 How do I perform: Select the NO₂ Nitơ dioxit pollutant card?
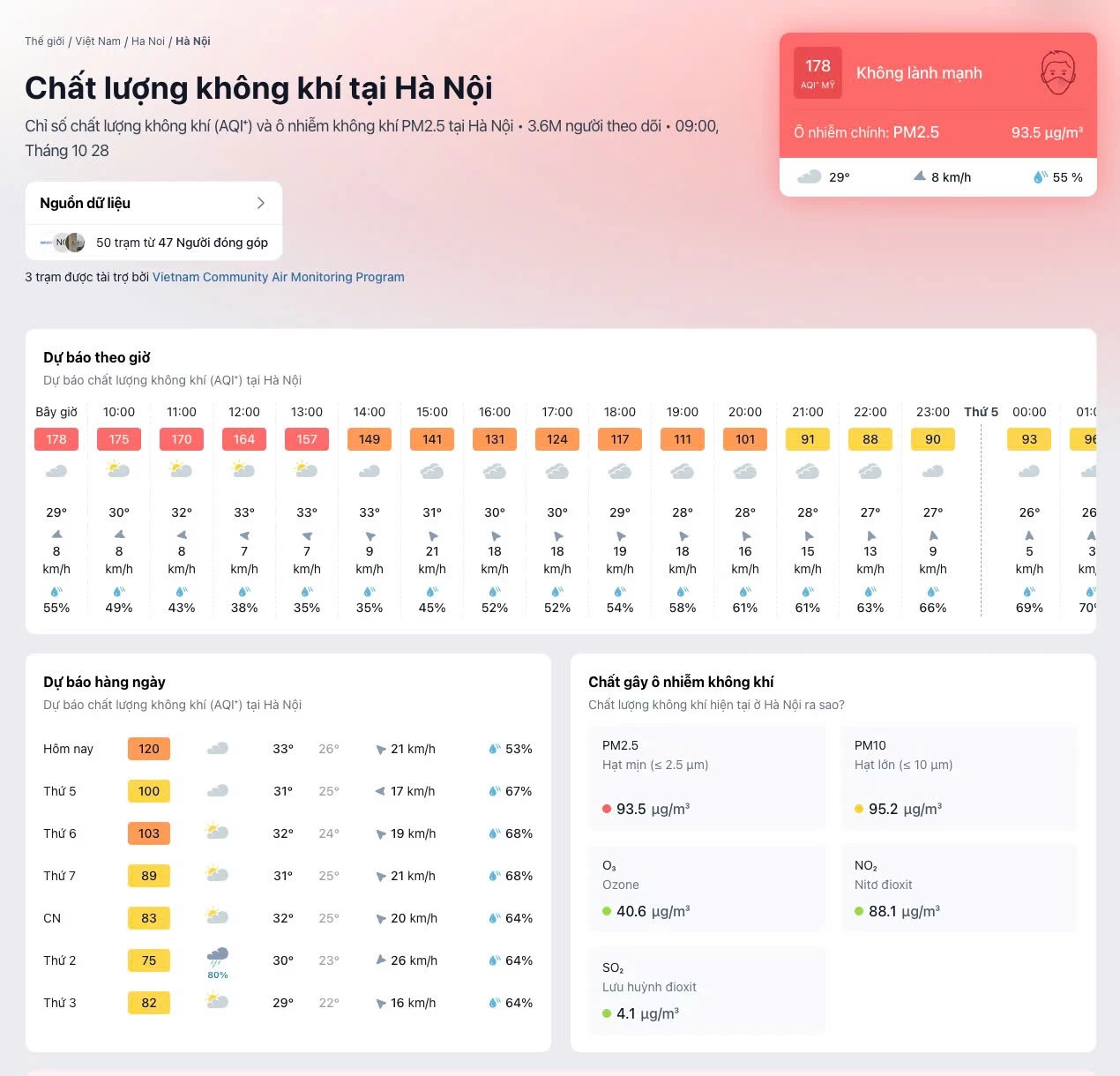[x=959, y=888]
